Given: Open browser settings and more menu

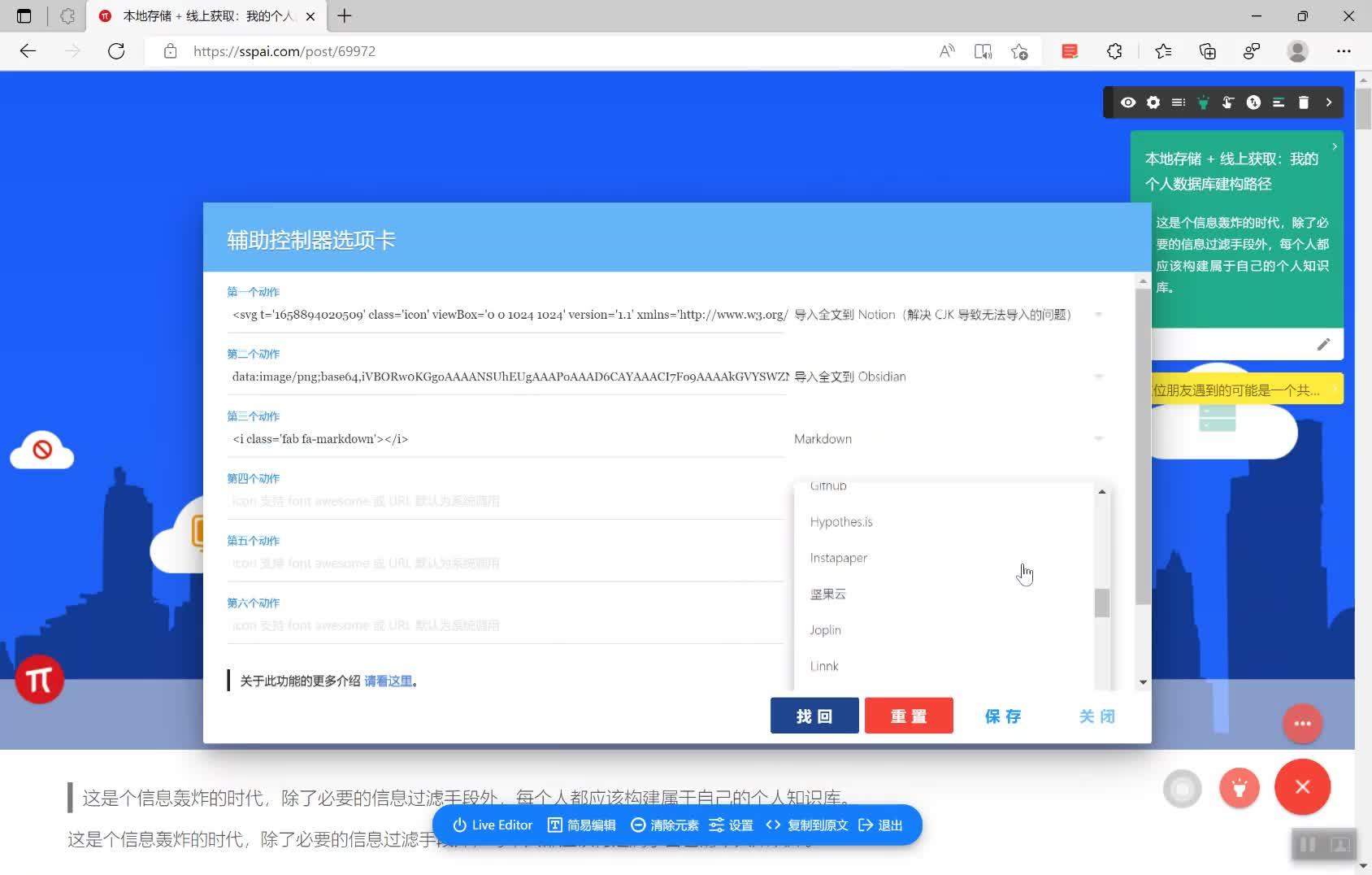Looking at the screenshot, I should pos(1344,51).
